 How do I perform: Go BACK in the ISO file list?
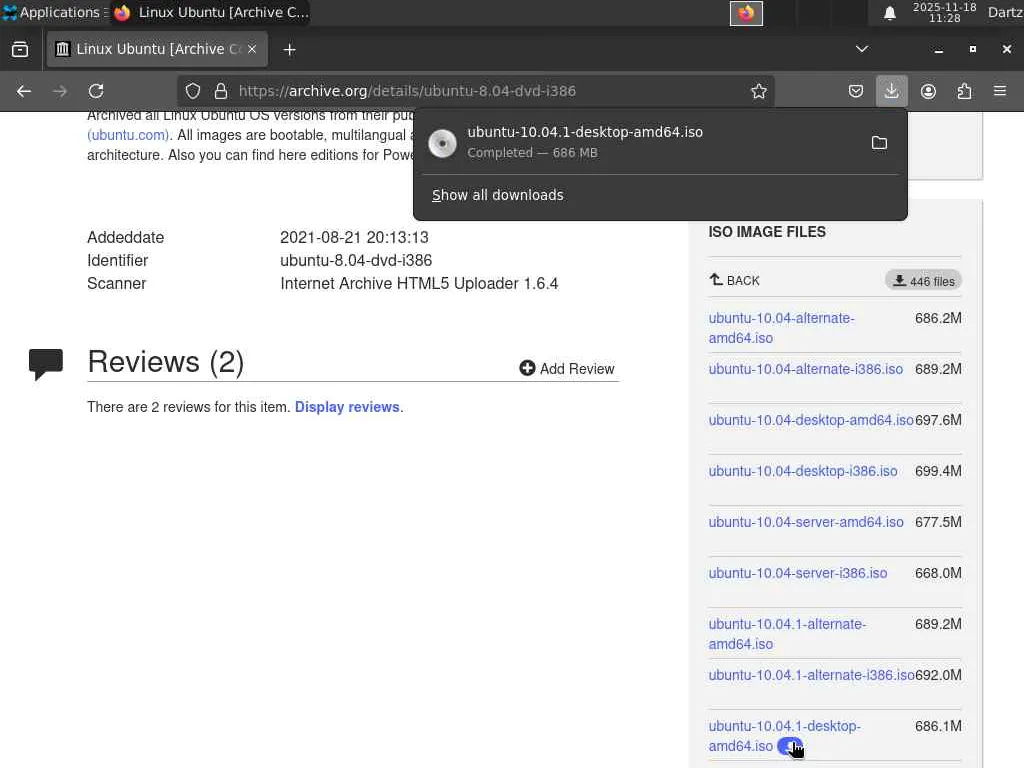click(x=734, y=280)
